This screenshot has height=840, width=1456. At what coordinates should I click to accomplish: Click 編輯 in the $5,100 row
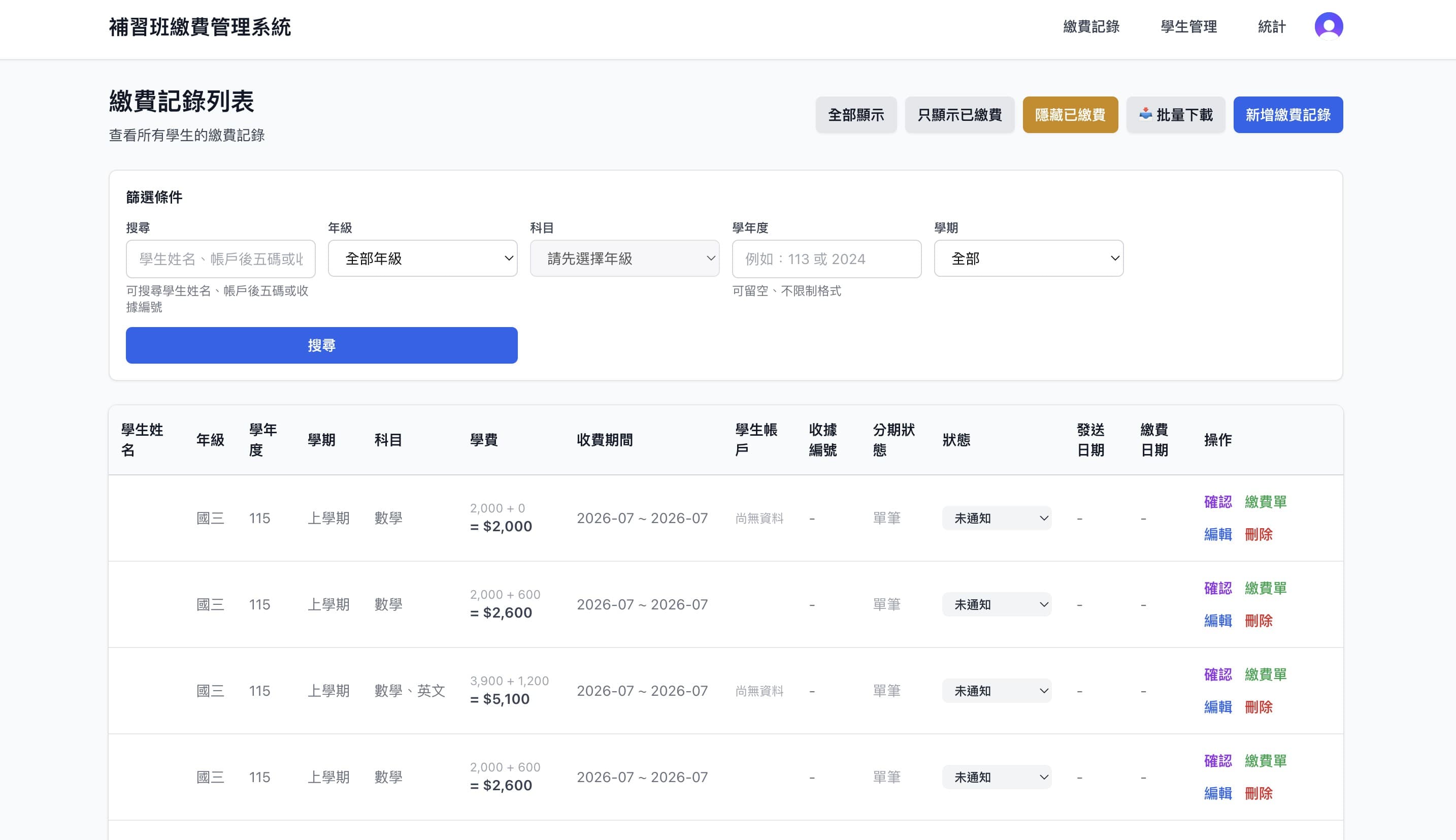(1218, 707)
